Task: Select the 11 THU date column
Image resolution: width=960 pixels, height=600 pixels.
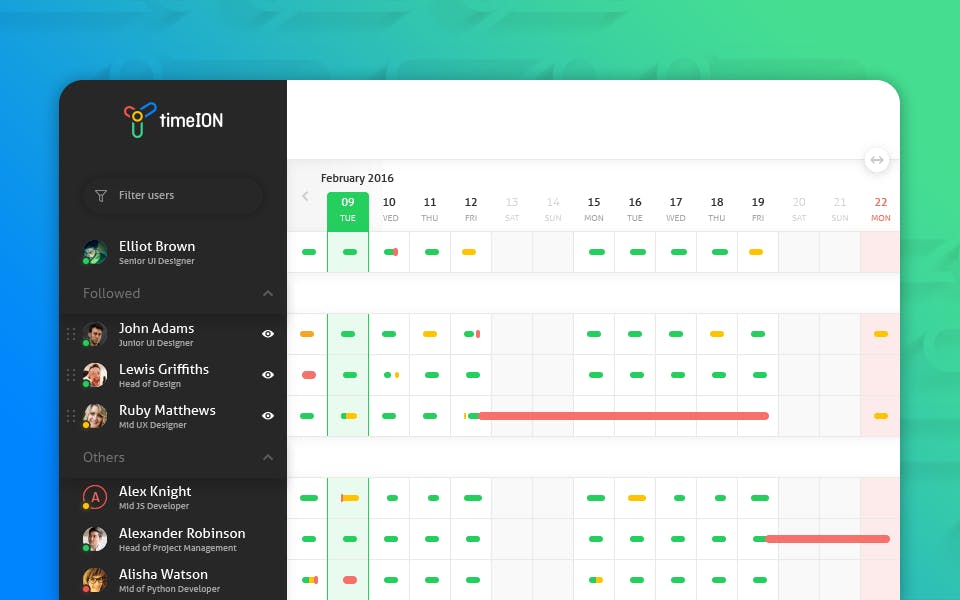Action: [x=430, y=209]
